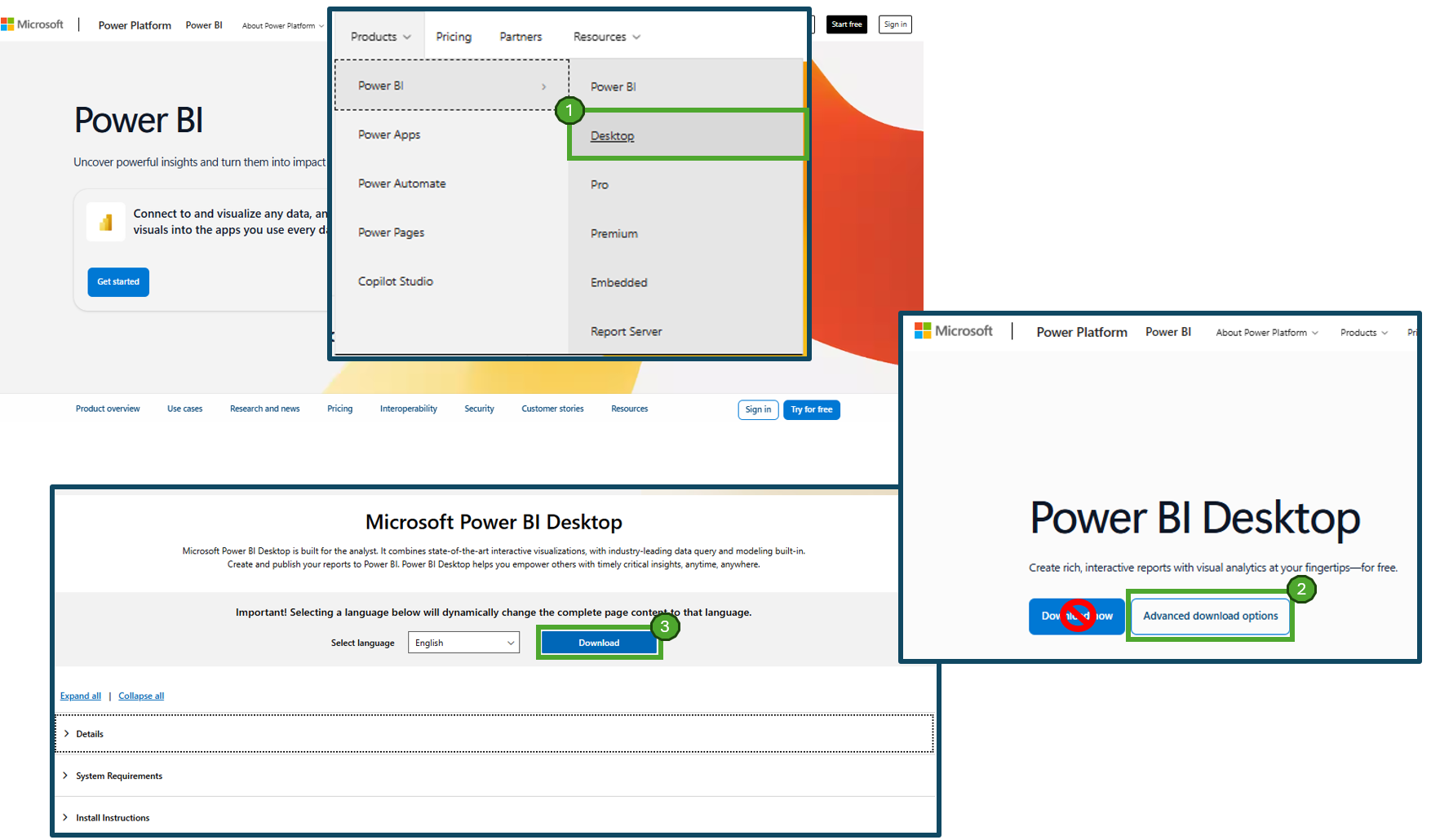This screenshot has width=1431, height=840.
Task: Open Pricing in the enlarged menu bar
Action: coord(454,37)
